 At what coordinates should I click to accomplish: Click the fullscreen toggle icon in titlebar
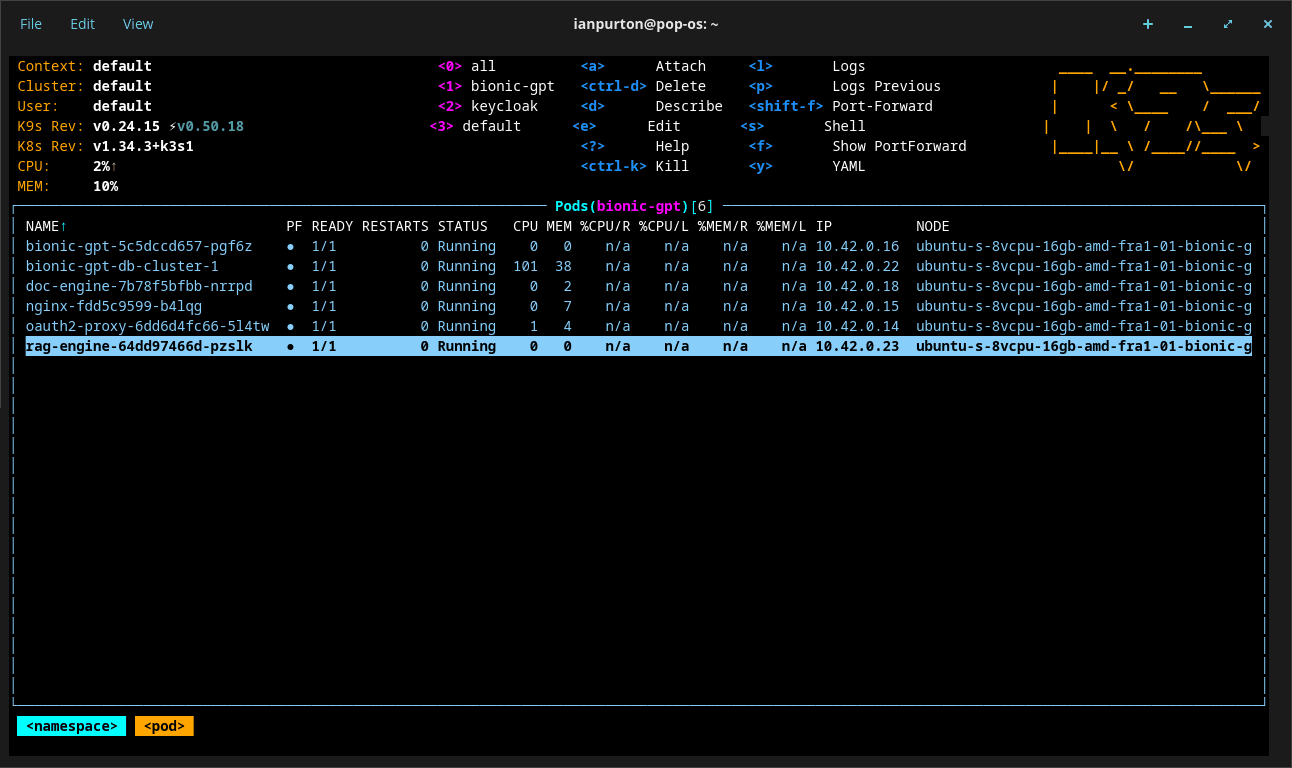pyautogui.click(x=1227, y=24)
